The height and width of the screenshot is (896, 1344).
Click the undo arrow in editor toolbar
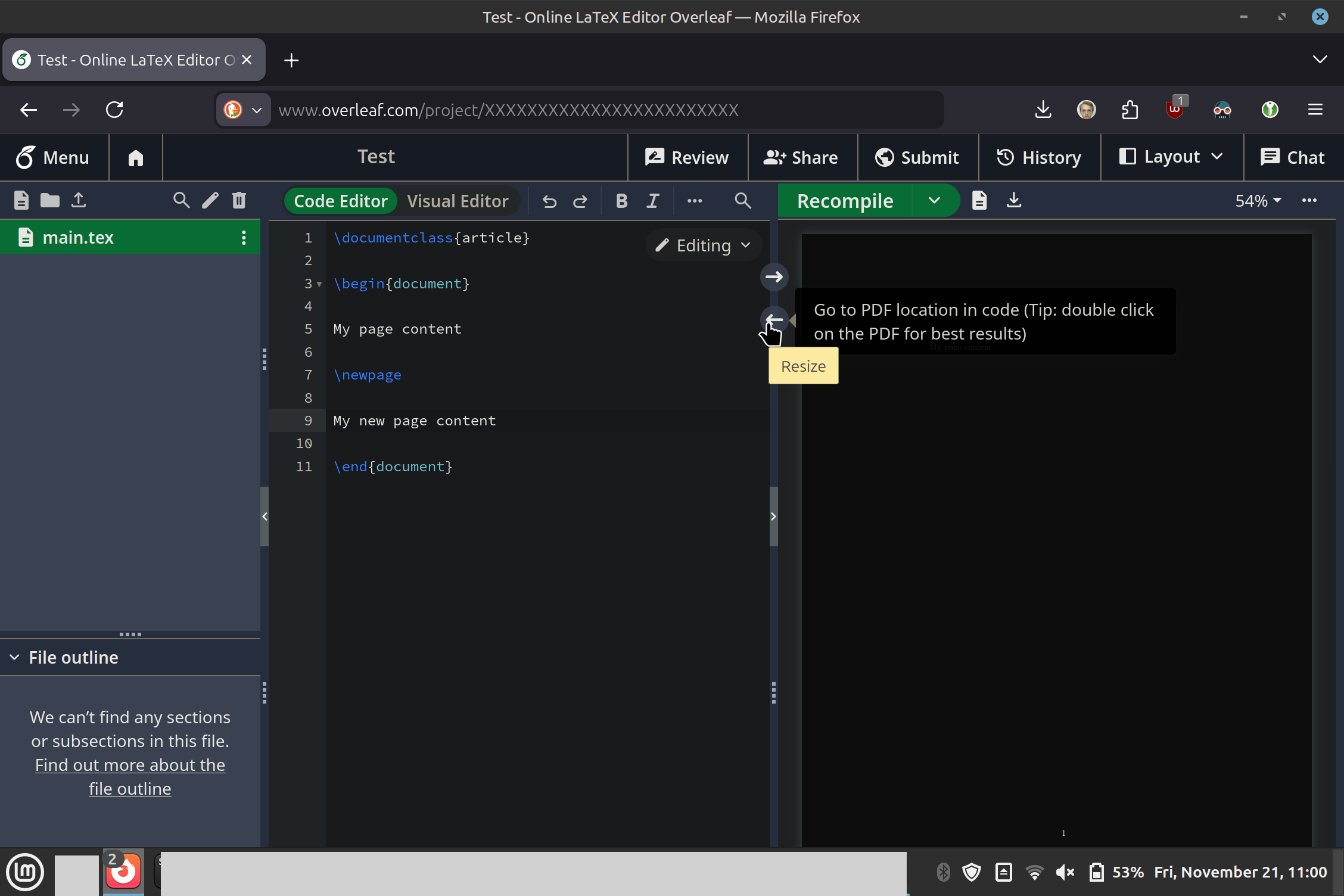[549, 201]
